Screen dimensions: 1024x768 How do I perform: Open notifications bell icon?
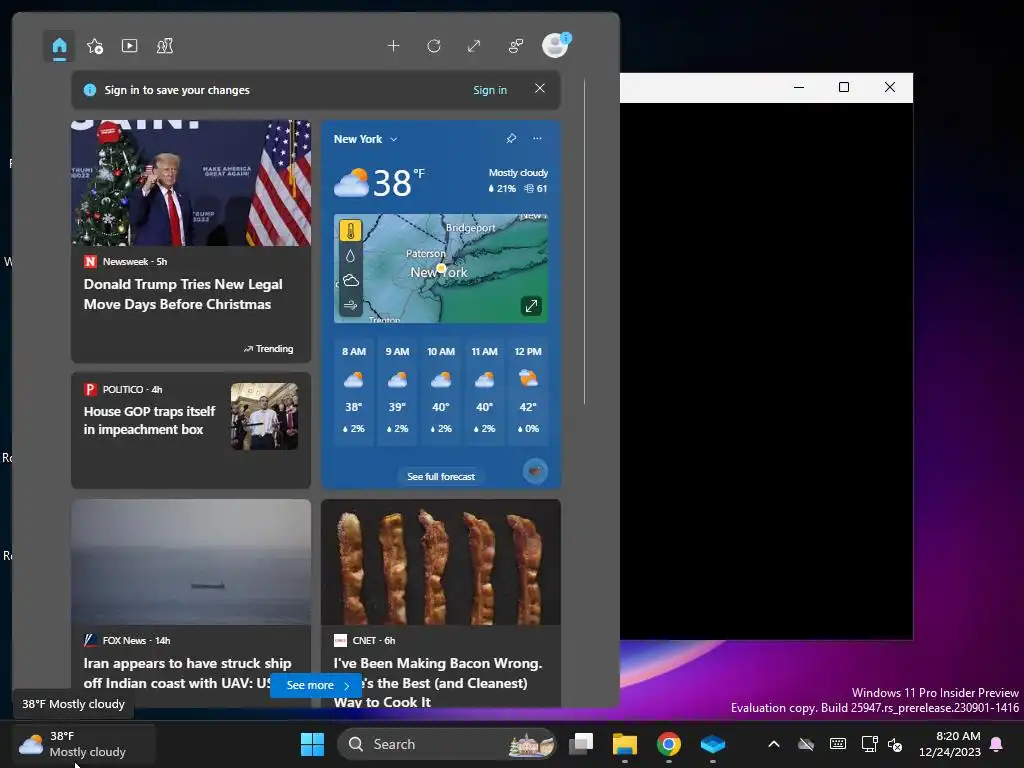coord(996,744)
